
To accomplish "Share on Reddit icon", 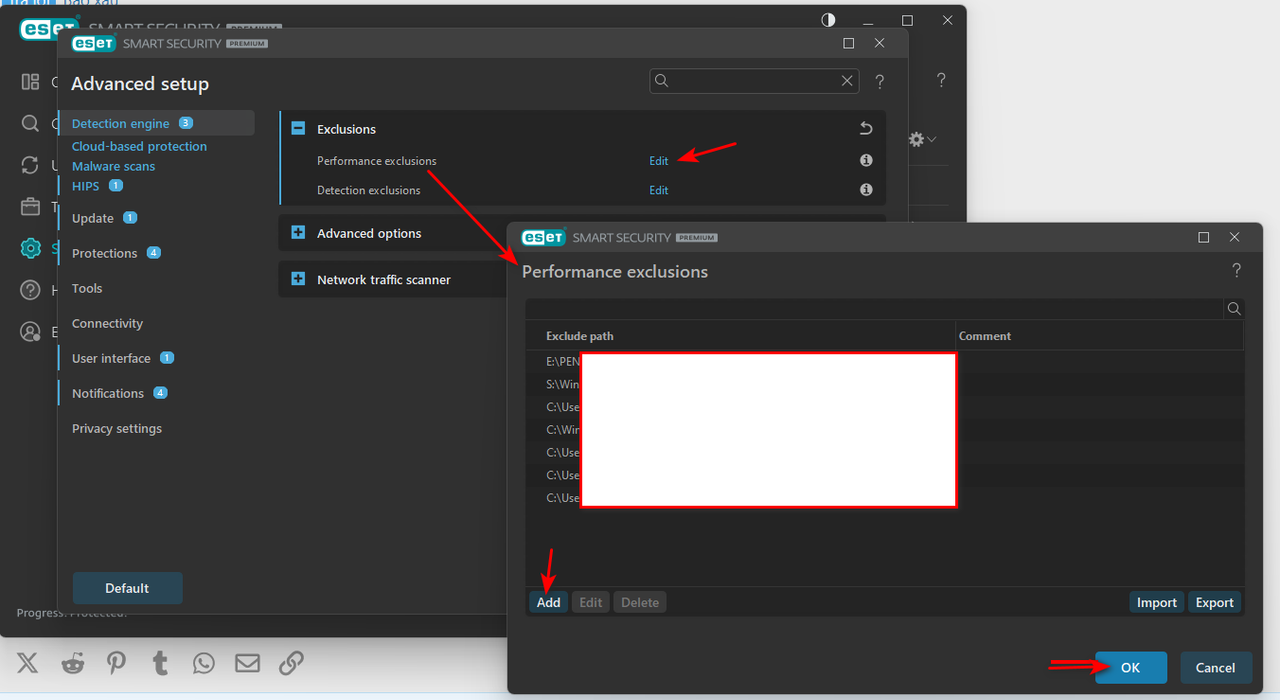I will pos(73,662).
